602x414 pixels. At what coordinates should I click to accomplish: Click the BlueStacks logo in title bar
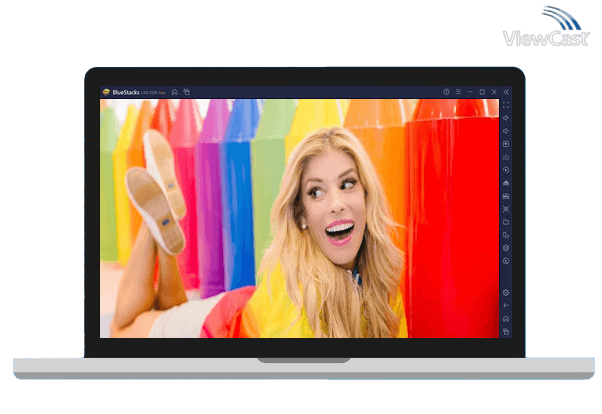pyautogui.click(x=106, y=92)
